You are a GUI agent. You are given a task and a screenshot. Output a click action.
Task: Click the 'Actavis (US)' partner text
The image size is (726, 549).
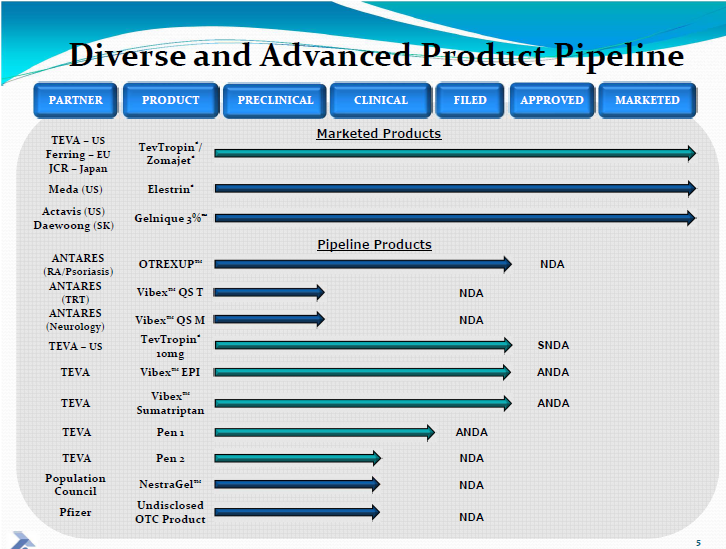[x=74, y=212]
